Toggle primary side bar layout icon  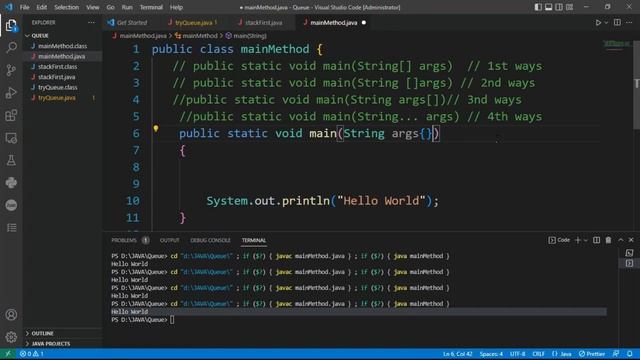[538, 7]
